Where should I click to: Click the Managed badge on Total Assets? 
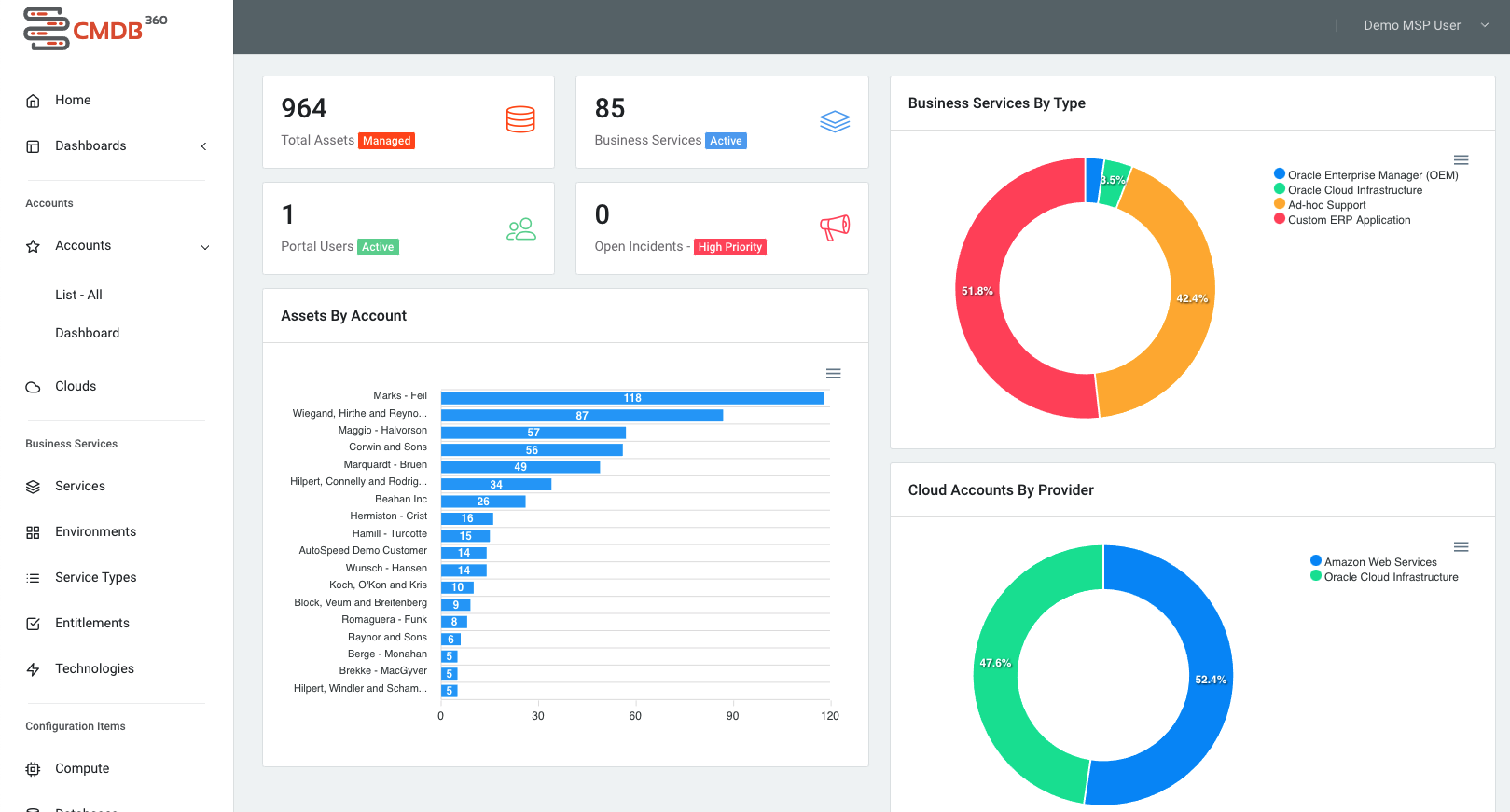[387, 141]
